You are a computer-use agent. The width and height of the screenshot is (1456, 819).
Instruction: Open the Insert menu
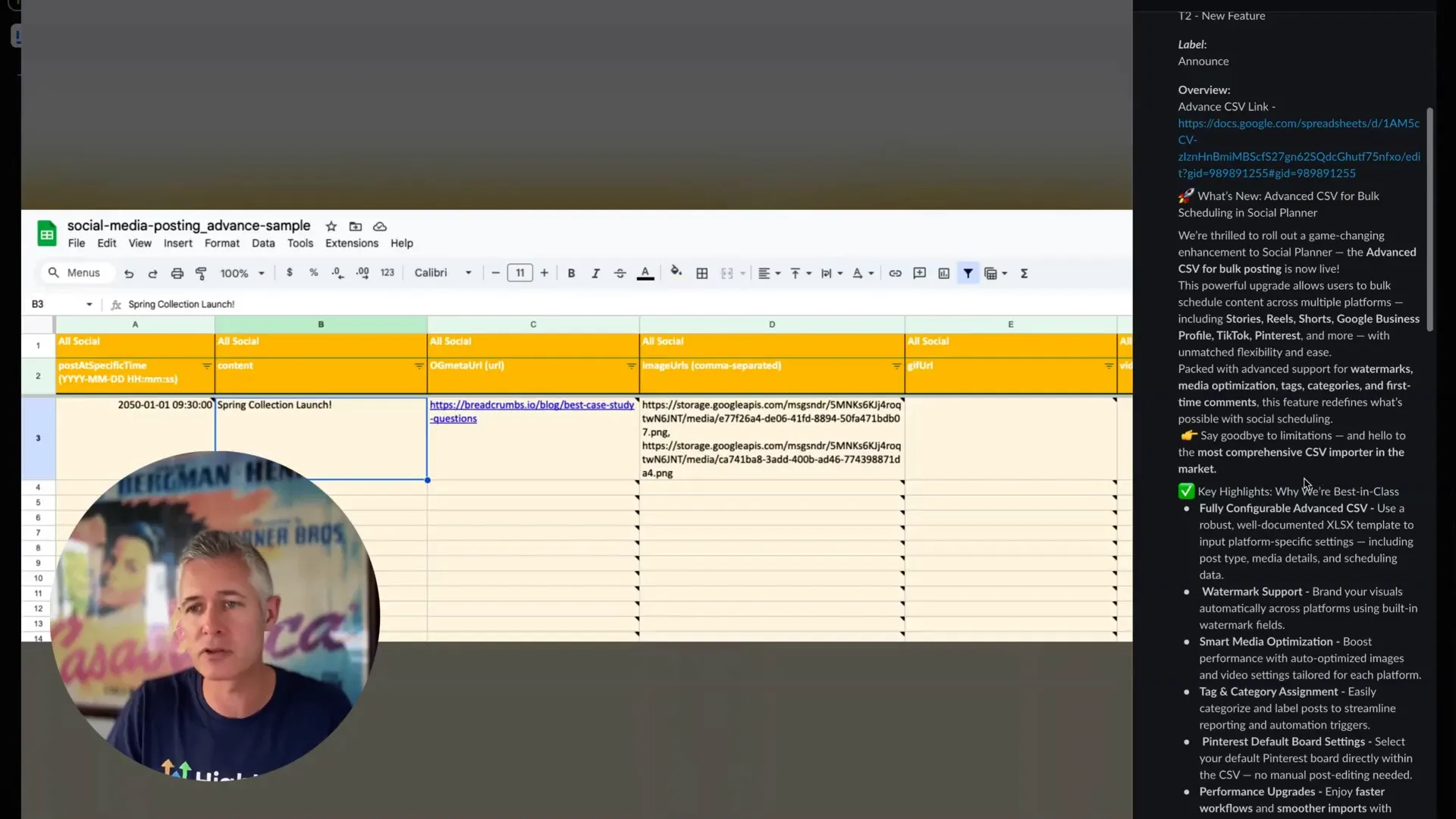click(x=178, y=243)
